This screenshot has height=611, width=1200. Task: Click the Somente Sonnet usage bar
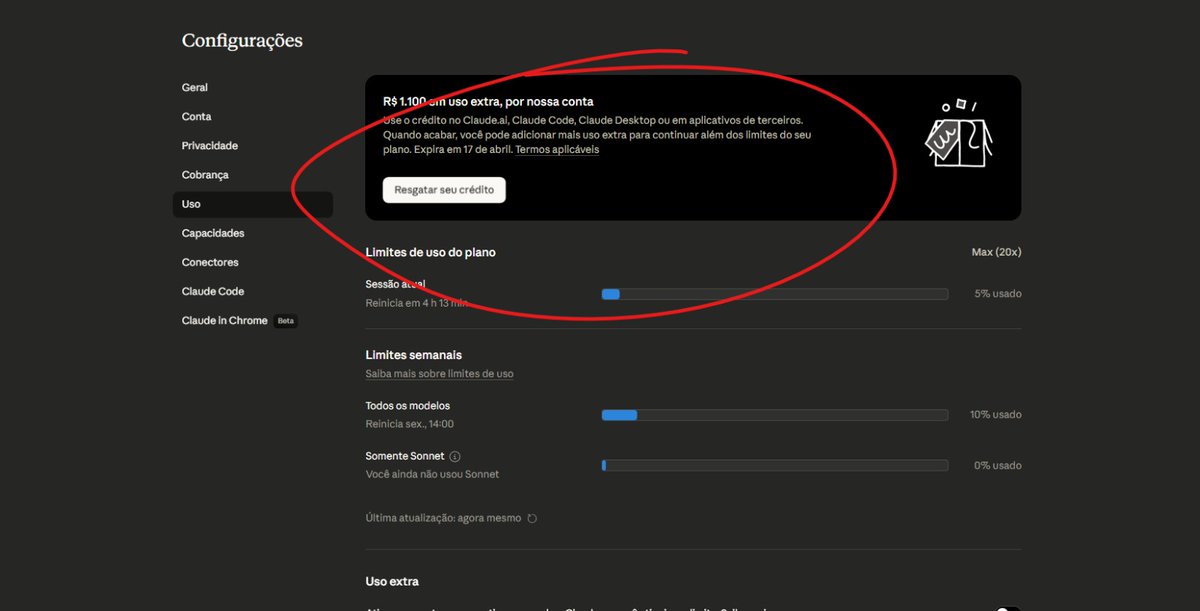pos(775,465)
